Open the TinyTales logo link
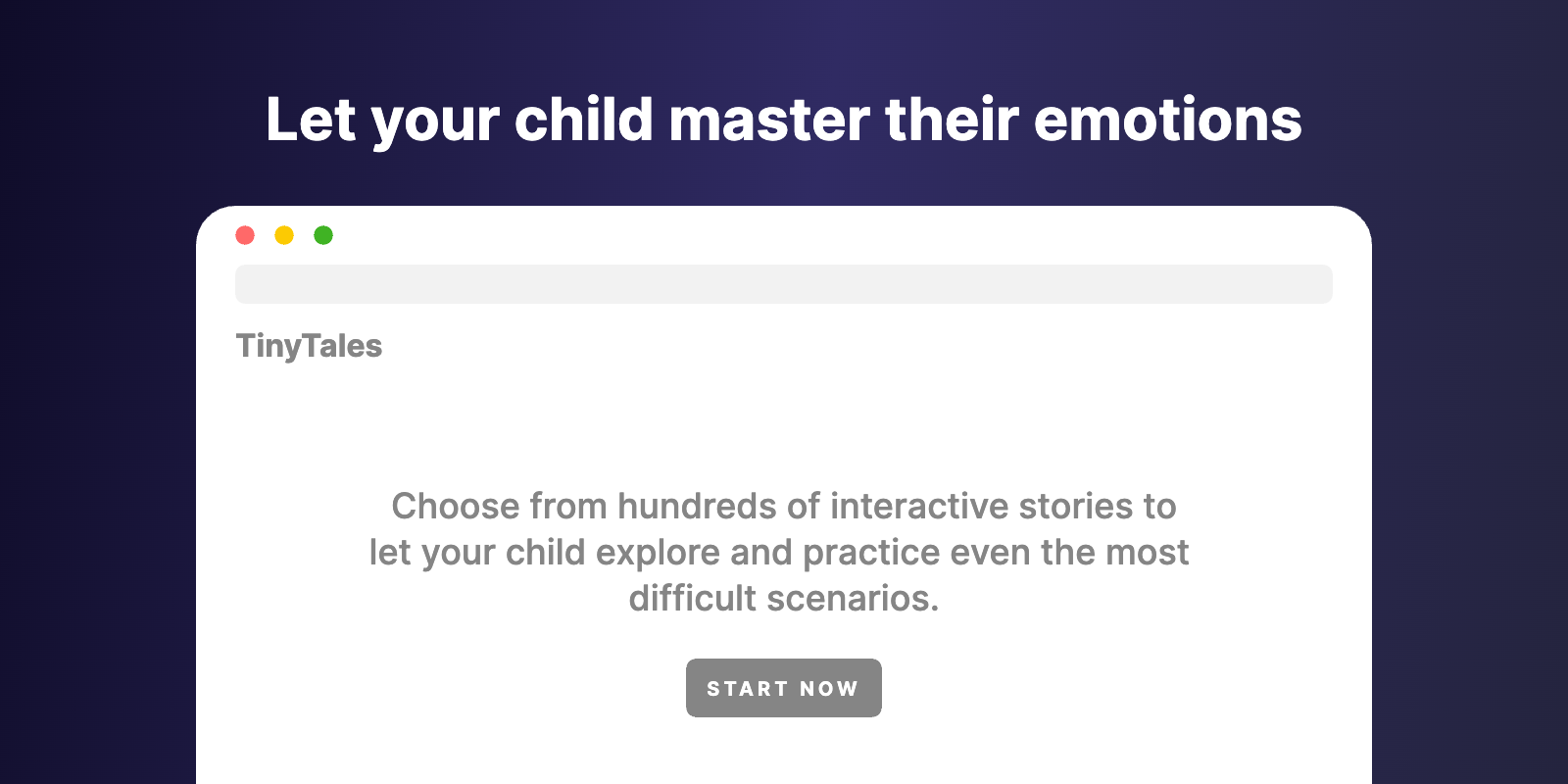1568x784 pixels. click(x=309, y=346)
